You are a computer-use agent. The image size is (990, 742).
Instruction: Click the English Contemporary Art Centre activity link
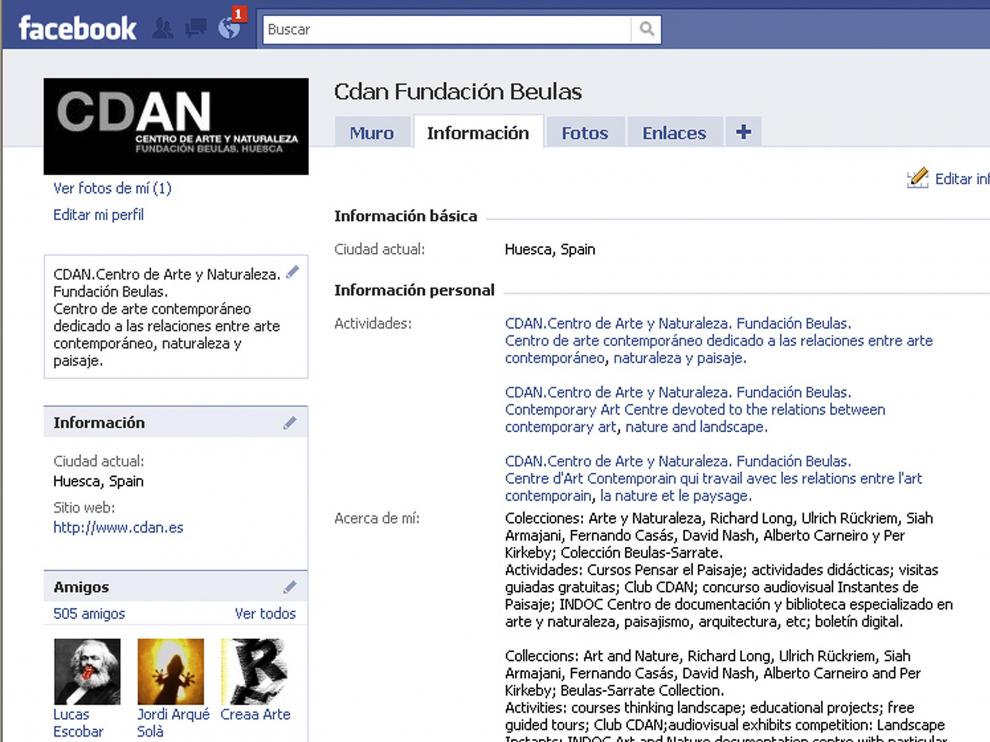pyautogui.click(x=695, y=409)
